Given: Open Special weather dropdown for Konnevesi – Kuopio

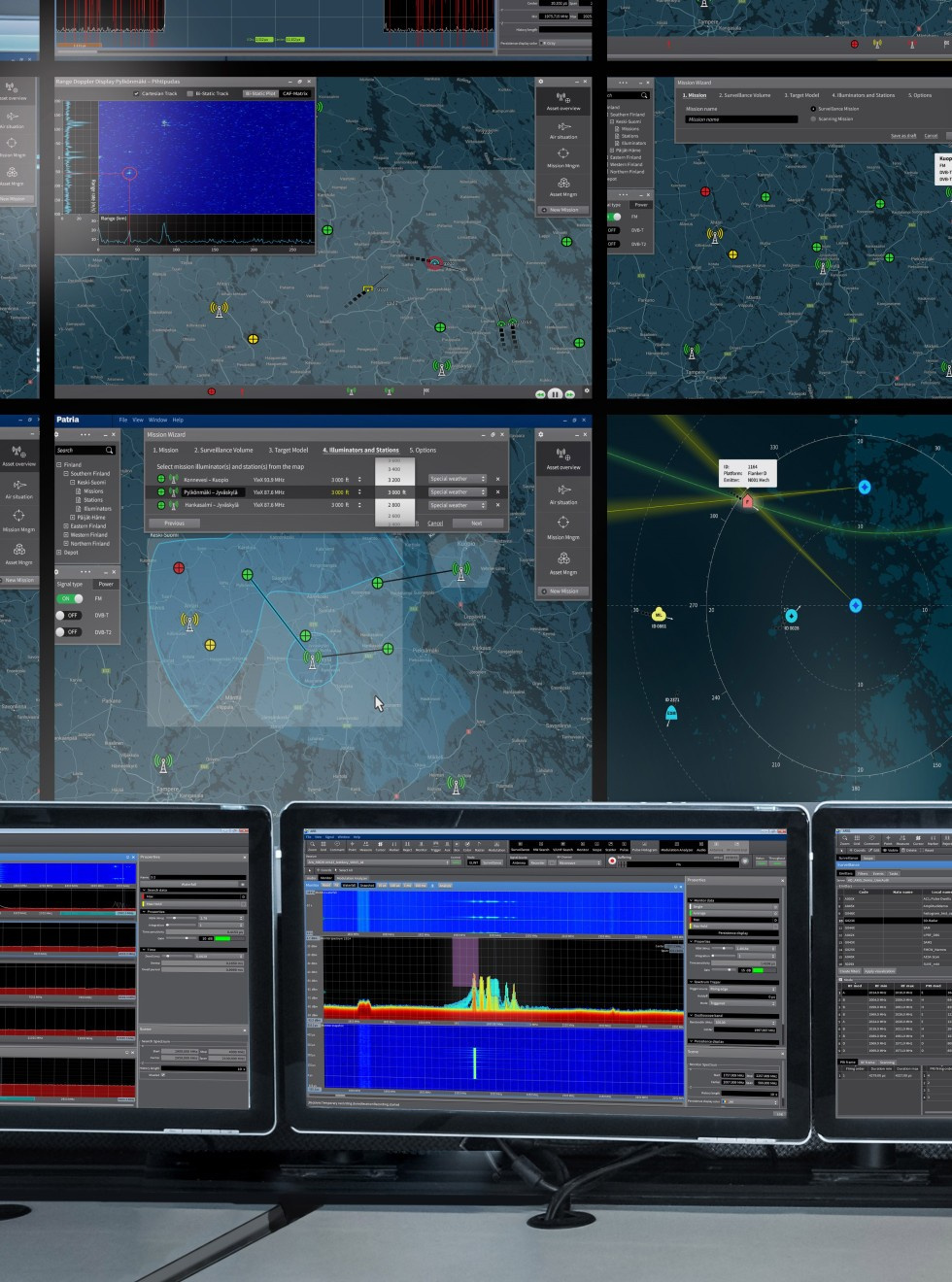Looking at the screenshot, I should 457,479.
